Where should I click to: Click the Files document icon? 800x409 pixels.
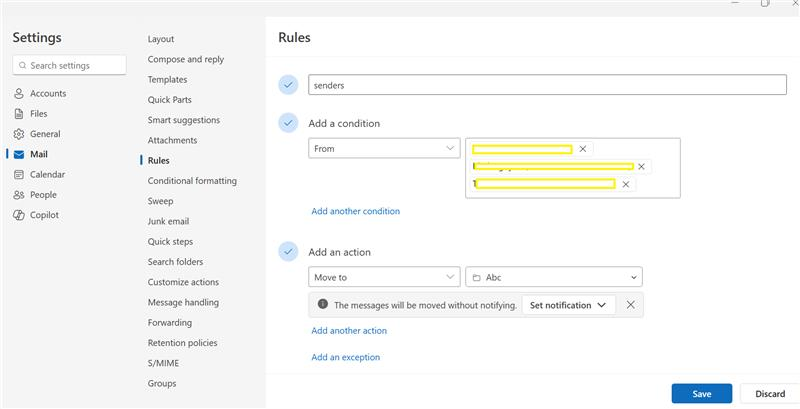click(18, 114)
